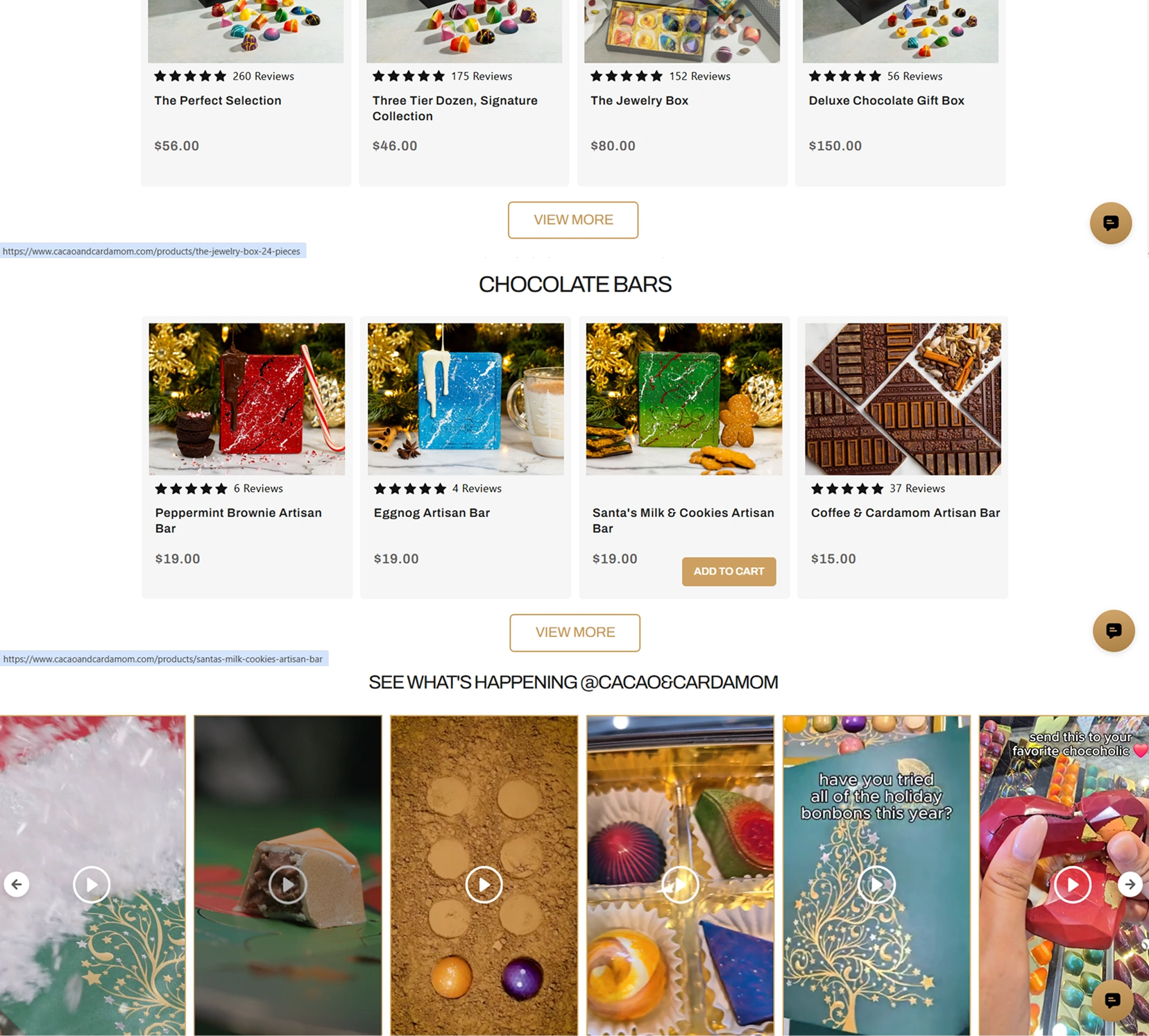The height and width of the screenshot is (1036, 1149).
Task: View the 260 Reviews for Perfect Selection
Action: coord(263,76)
